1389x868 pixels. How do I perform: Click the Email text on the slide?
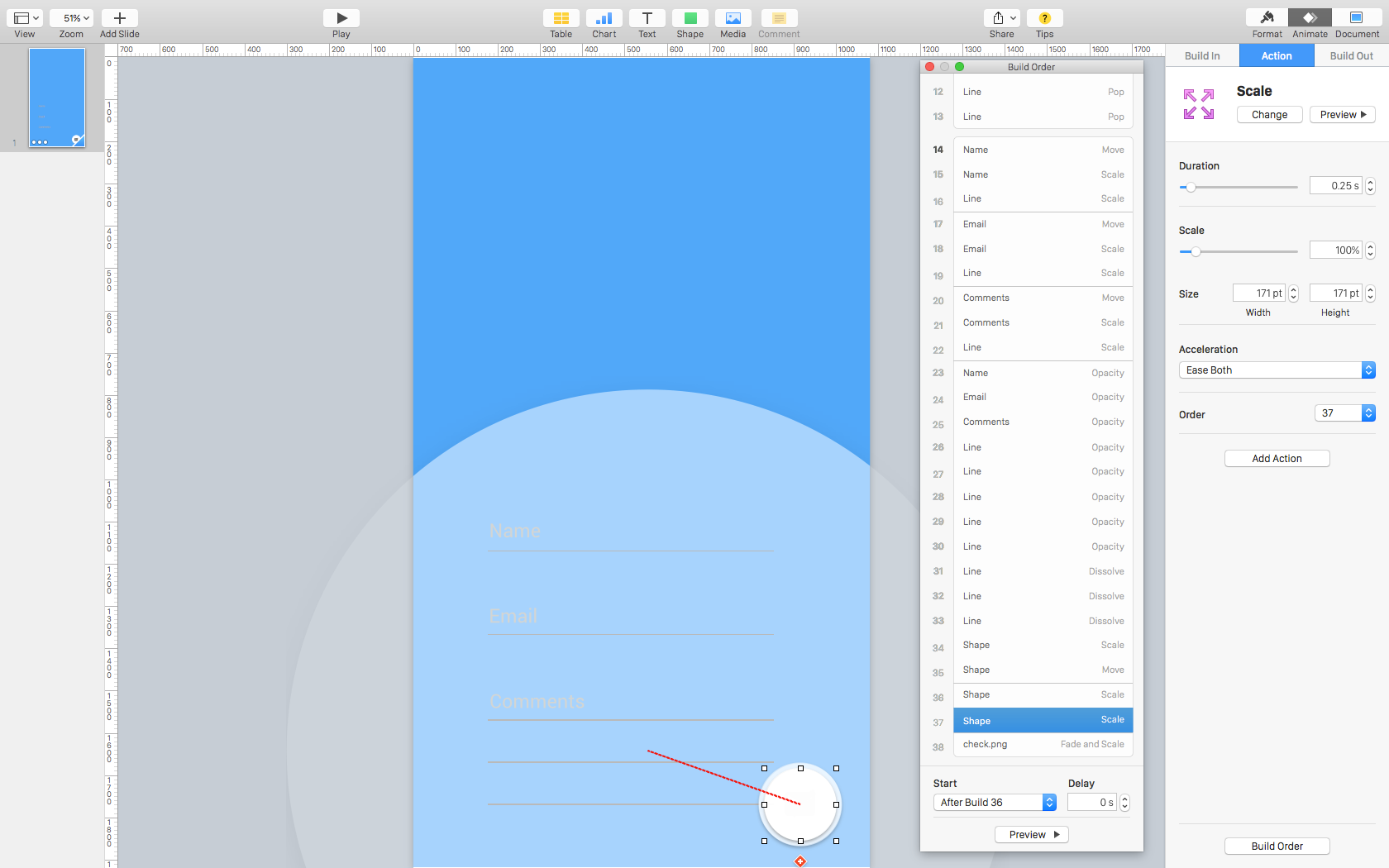(x=513, y=616)
